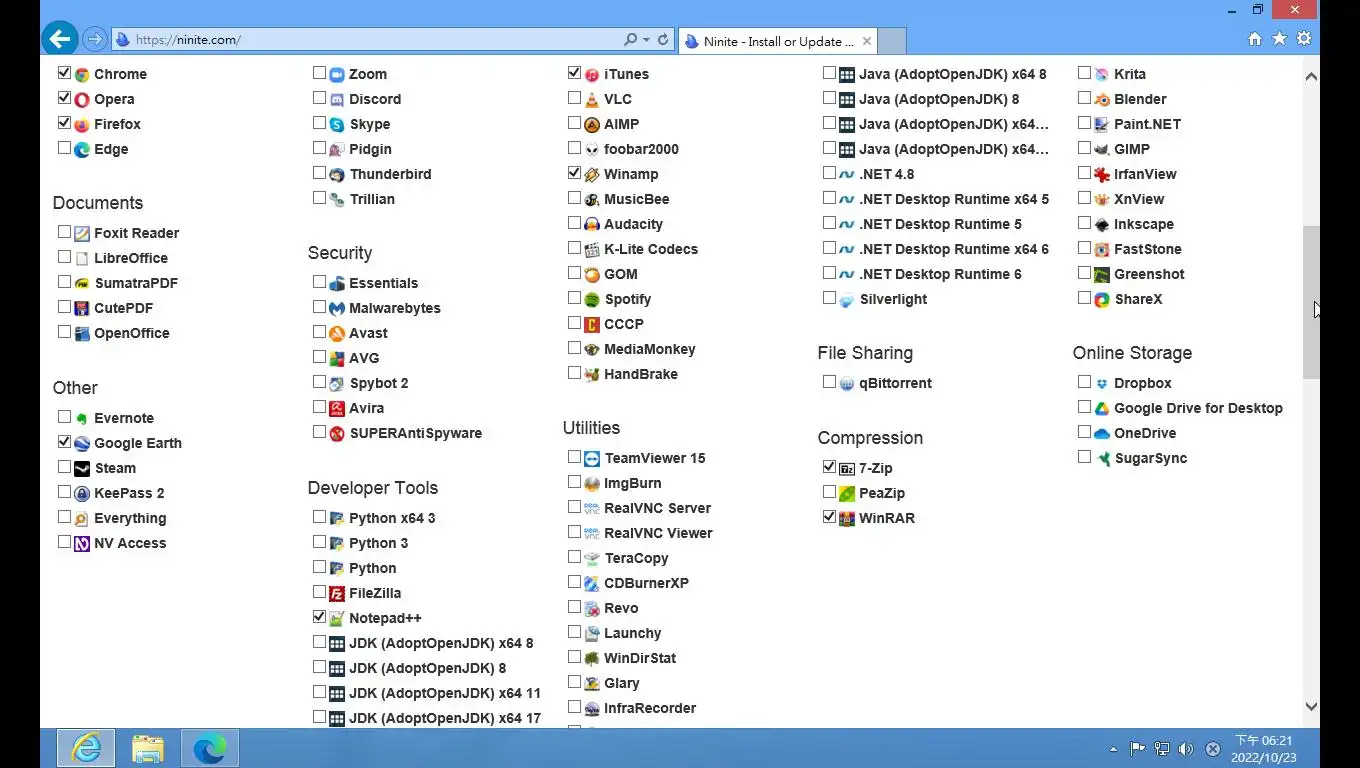This screenshot has height=768, width=1360.
Task: Check the Discord checkbox
Action: [319, 98]
